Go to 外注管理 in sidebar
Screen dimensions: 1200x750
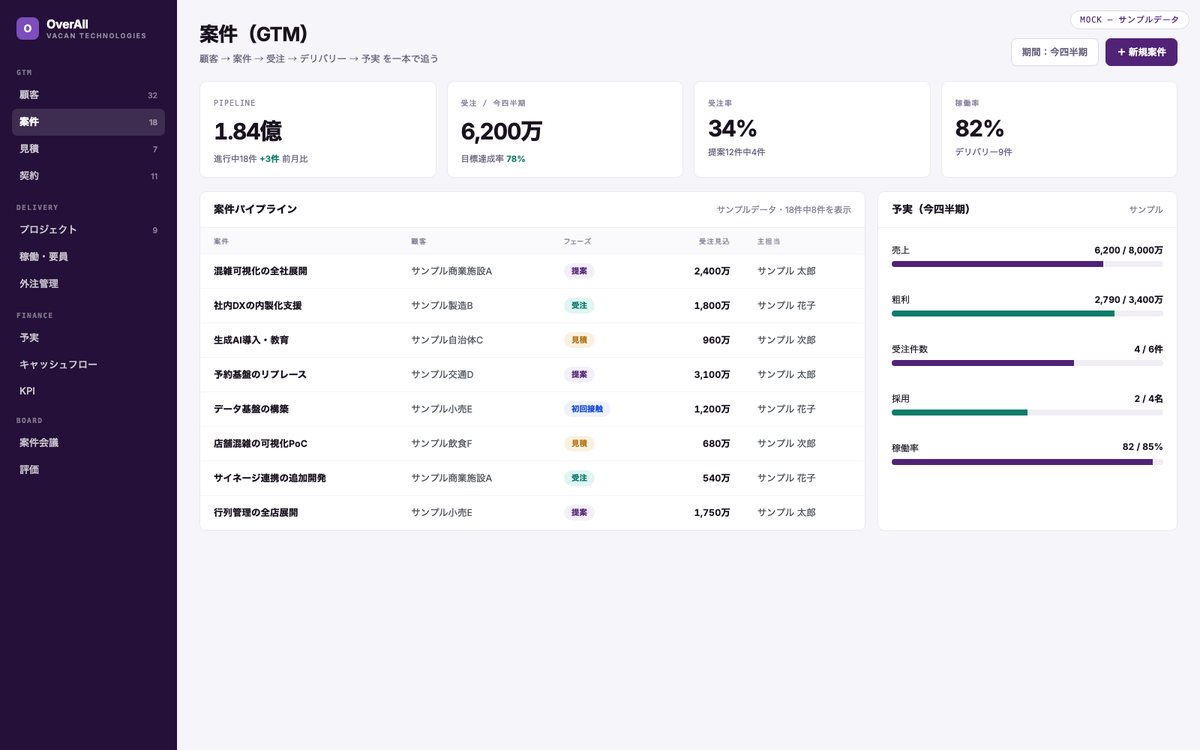tap(88, 284)
